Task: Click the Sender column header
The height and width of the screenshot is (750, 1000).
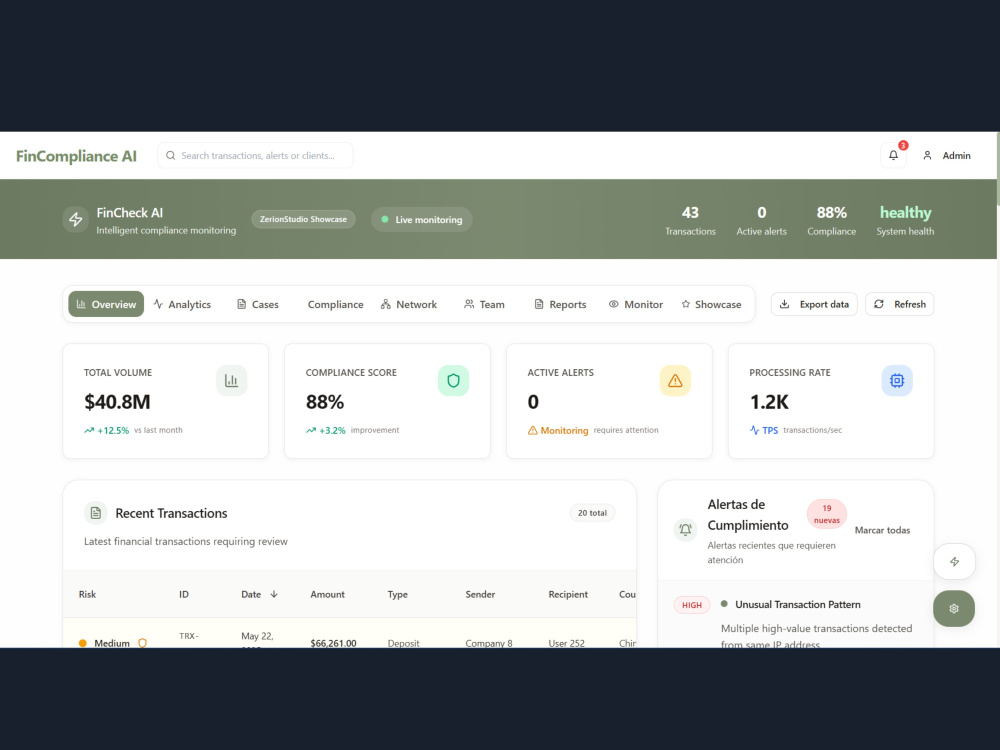Action: pos(480,594)
